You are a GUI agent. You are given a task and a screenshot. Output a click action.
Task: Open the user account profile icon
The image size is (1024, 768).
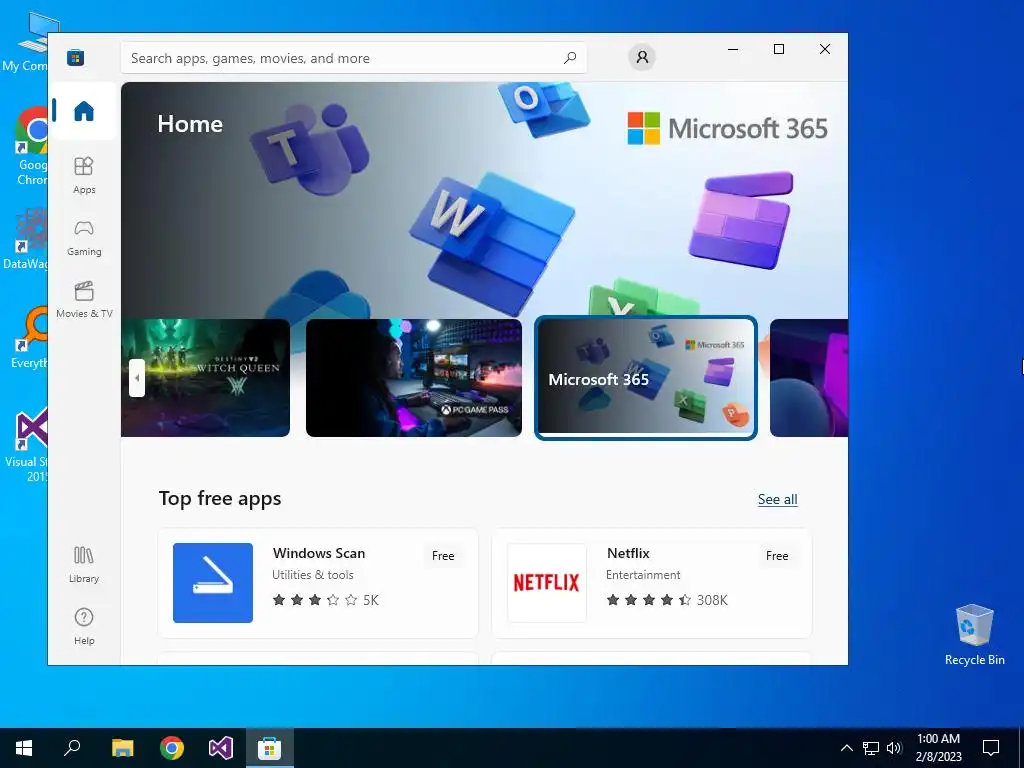click(x=642, y=57)
